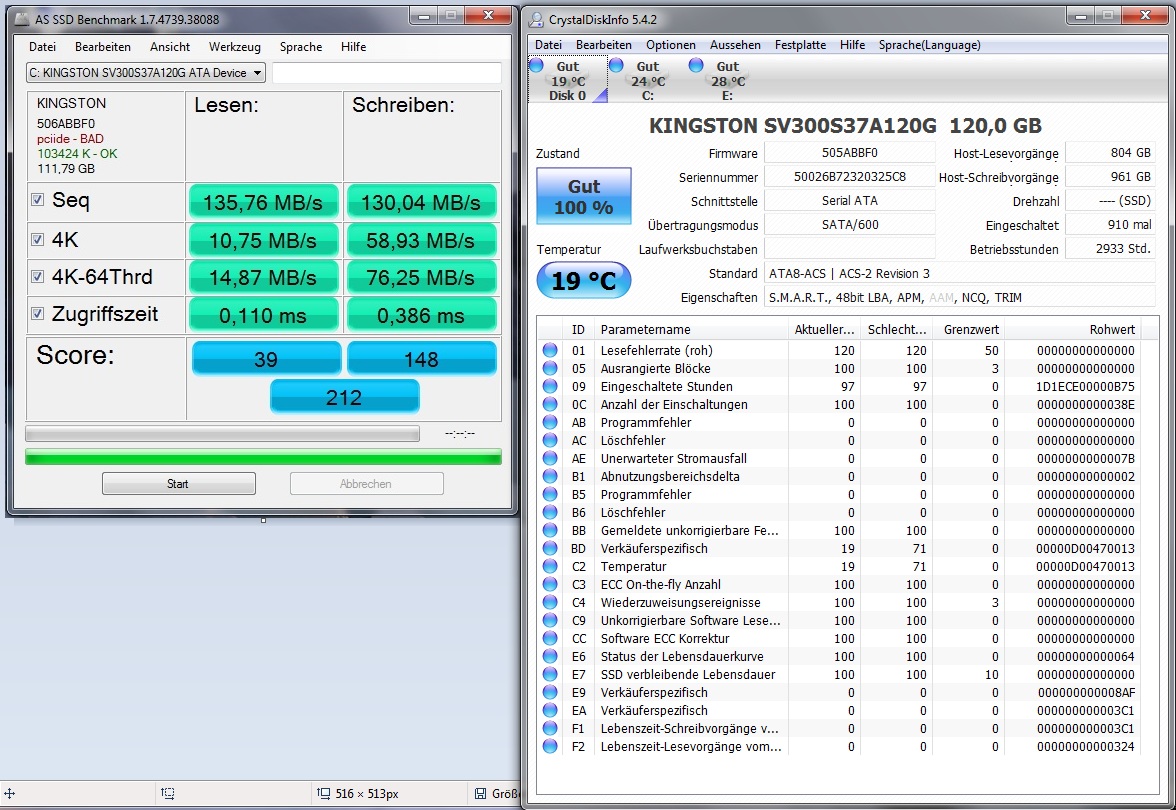Click the status orb for Unkorrigierbare Software Lese
1176x810 pixels.
[550, 620]
